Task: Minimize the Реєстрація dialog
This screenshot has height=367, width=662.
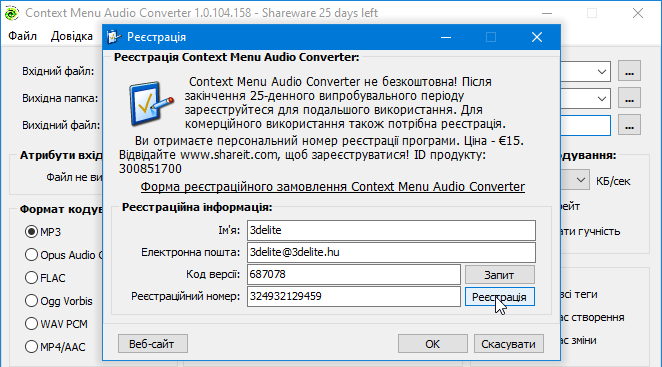Action: tap(446, 37)
